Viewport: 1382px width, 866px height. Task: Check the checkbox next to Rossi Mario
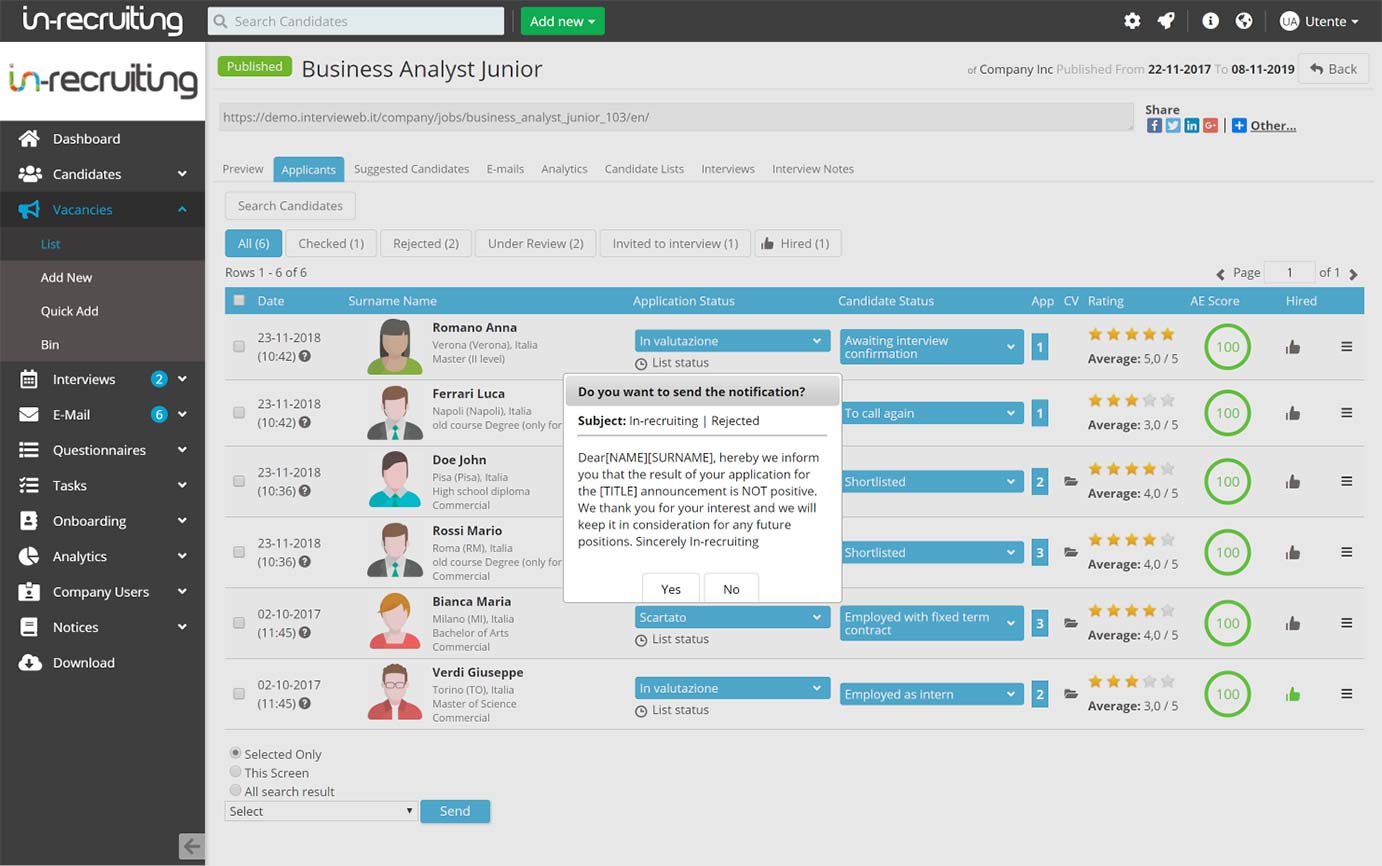[x=238, y=551]
